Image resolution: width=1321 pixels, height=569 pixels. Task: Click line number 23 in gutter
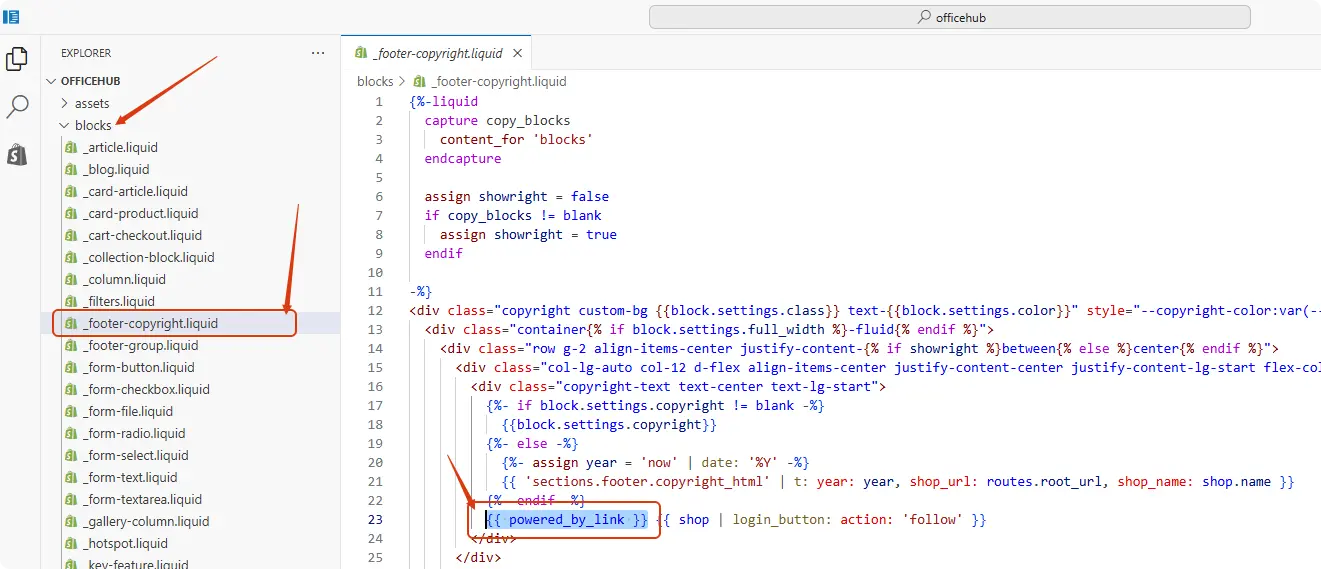coord(375,519)
